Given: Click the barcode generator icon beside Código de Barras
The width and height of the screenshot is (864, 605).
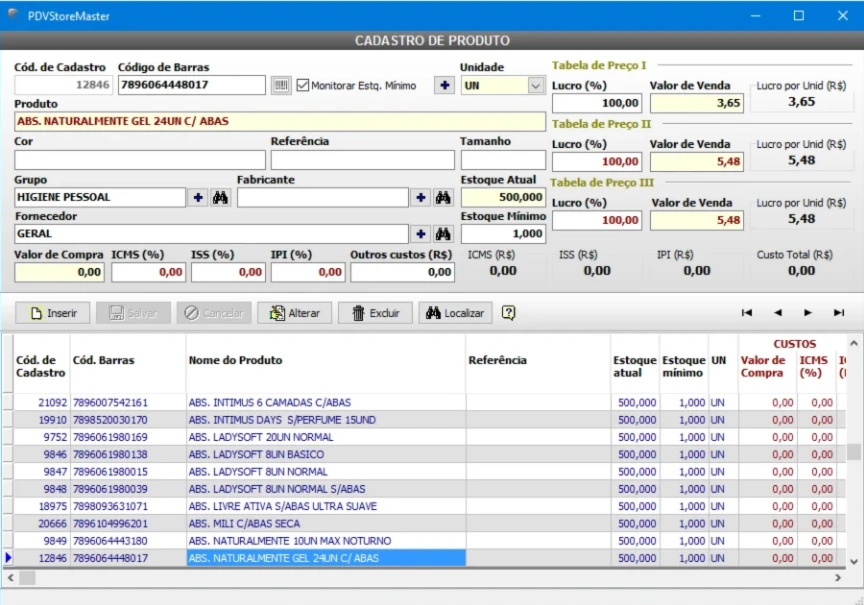Looking at the screenshot, I should (x=281, y=86).
